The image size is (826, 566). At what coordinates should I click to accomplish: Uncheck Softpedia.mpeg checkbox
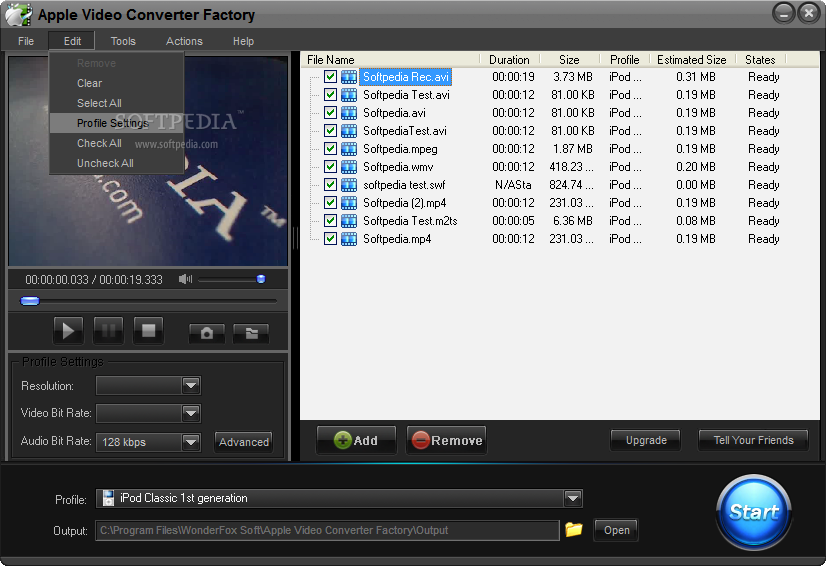click(330, 149)
